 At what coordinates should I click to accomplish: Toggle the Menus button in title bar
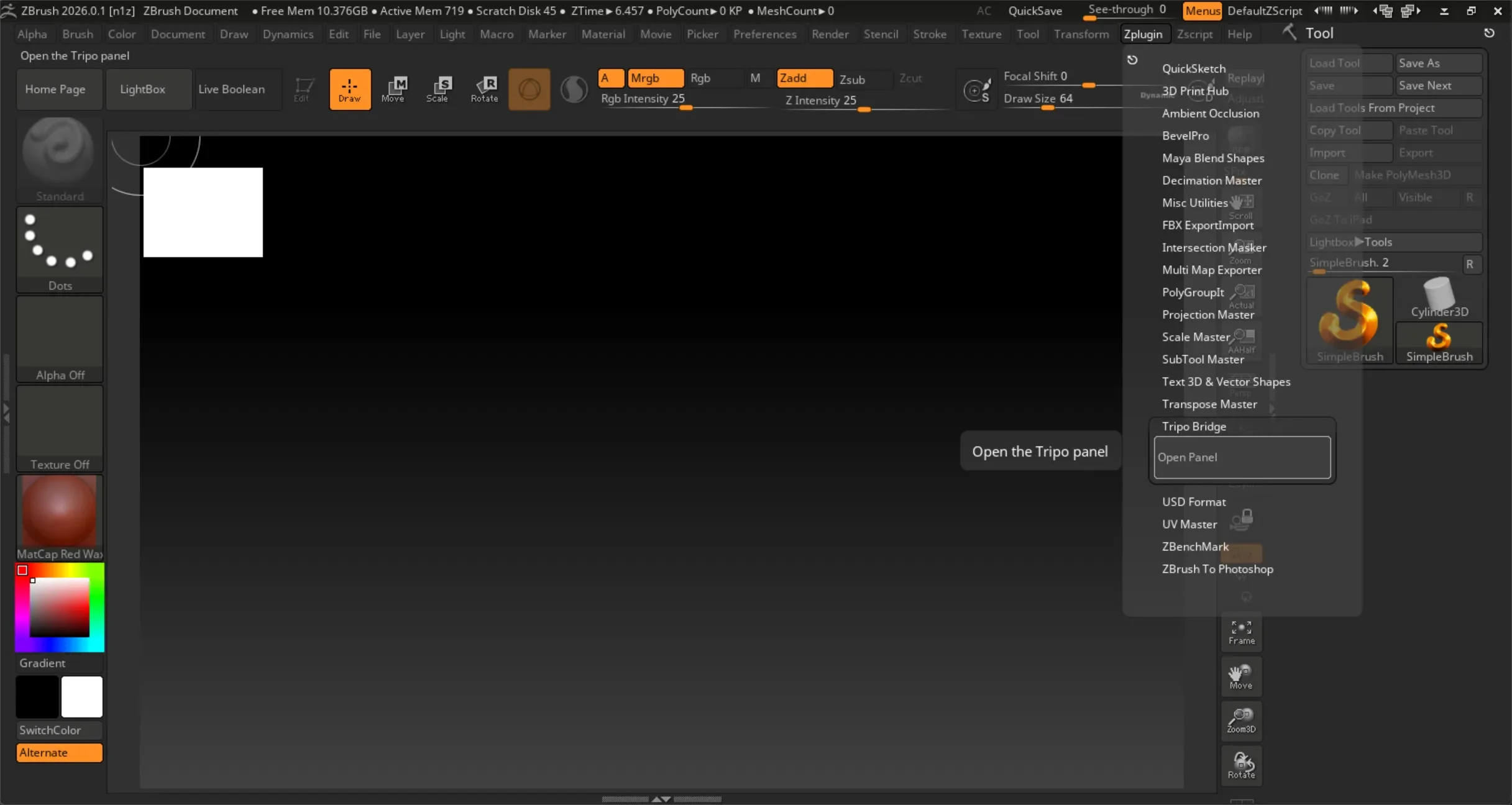(x=1202, y=11)
